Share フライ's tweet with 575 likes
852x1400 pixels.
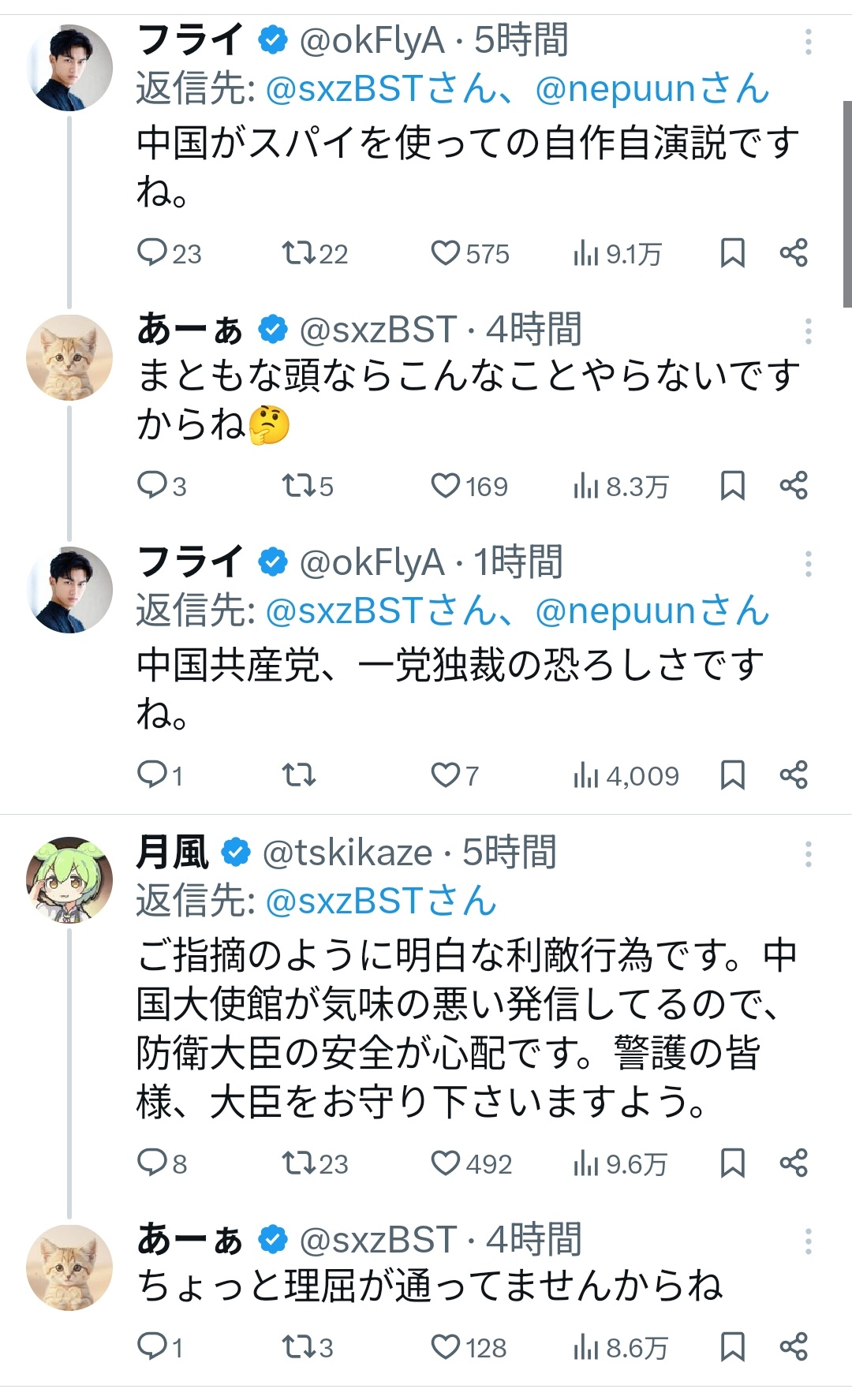coord(793,253)
